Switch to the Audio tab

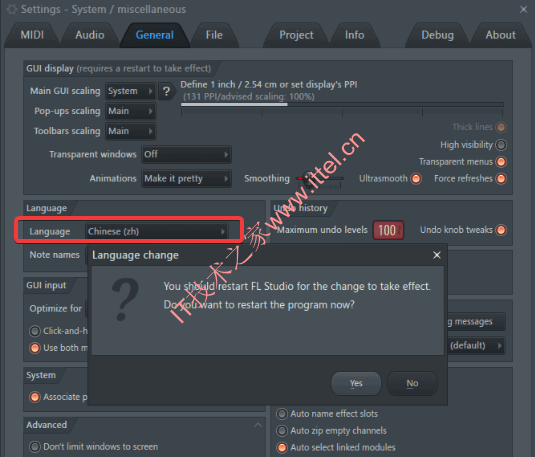[90, 35]
